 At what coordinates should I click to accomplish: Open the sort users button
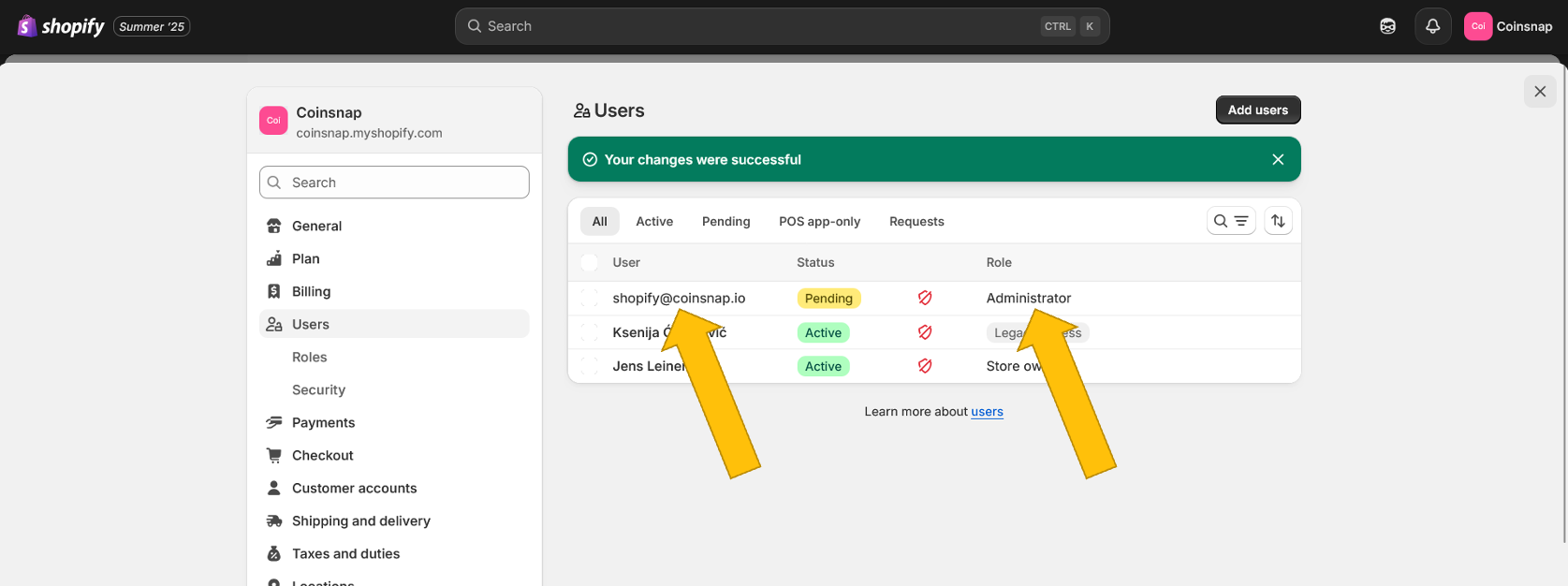click(x=1278, y=221)
